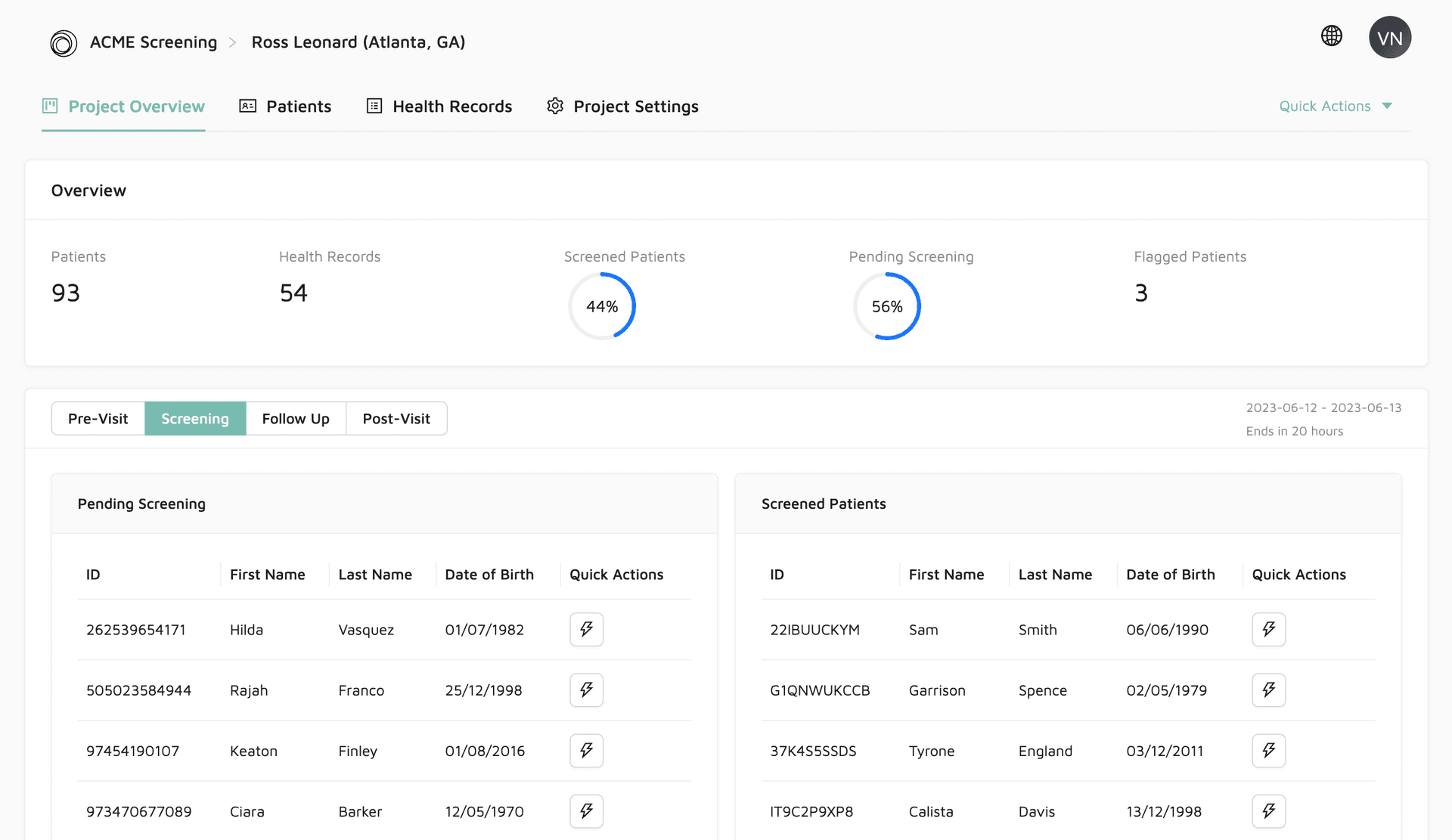1452x840 pixels.
Task: Trigger quick action for Tyrone England
Action: pos(1269,751)
